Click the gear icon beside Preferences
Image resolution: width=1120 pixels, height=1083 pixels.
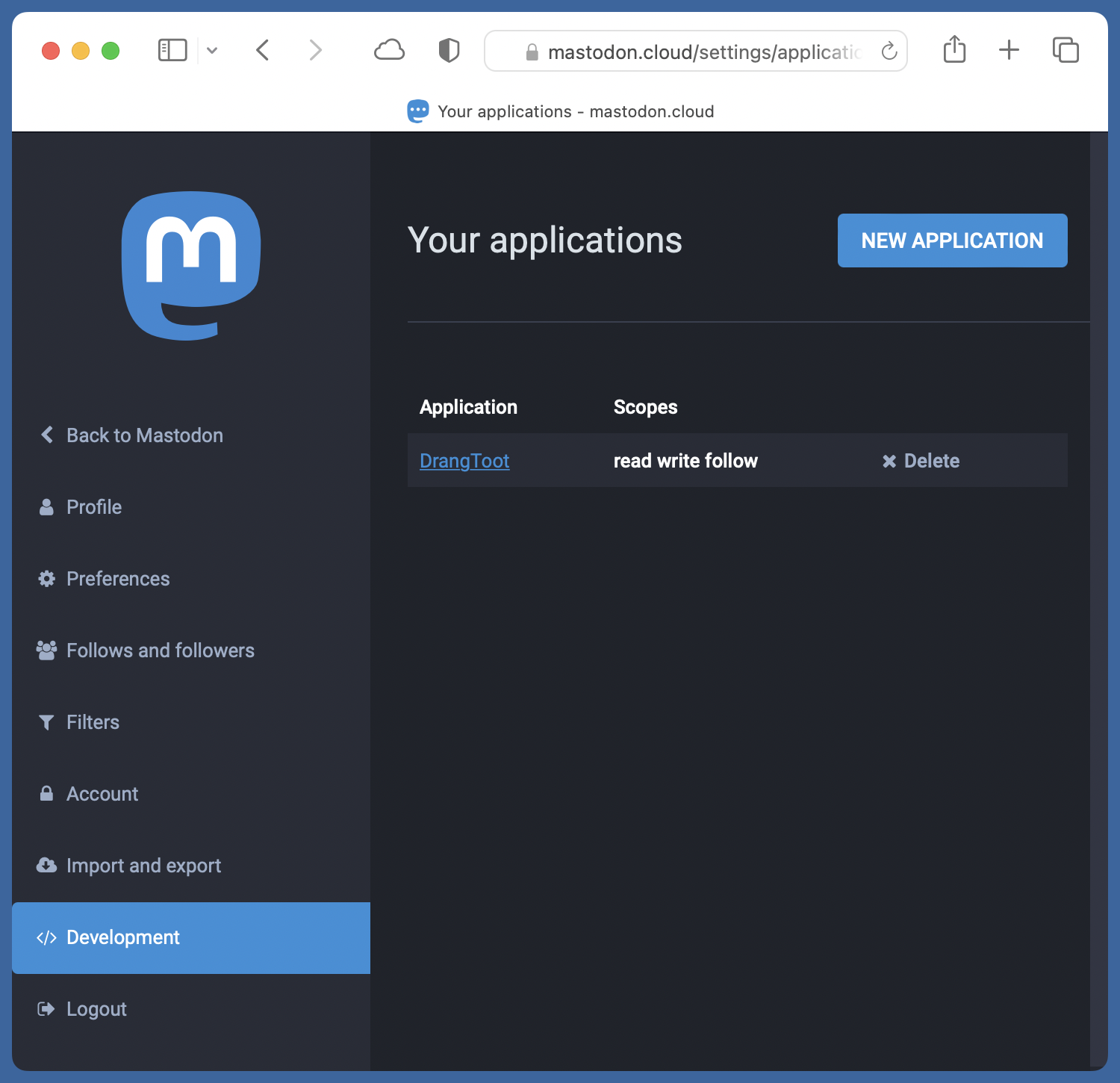coord(46,579)
